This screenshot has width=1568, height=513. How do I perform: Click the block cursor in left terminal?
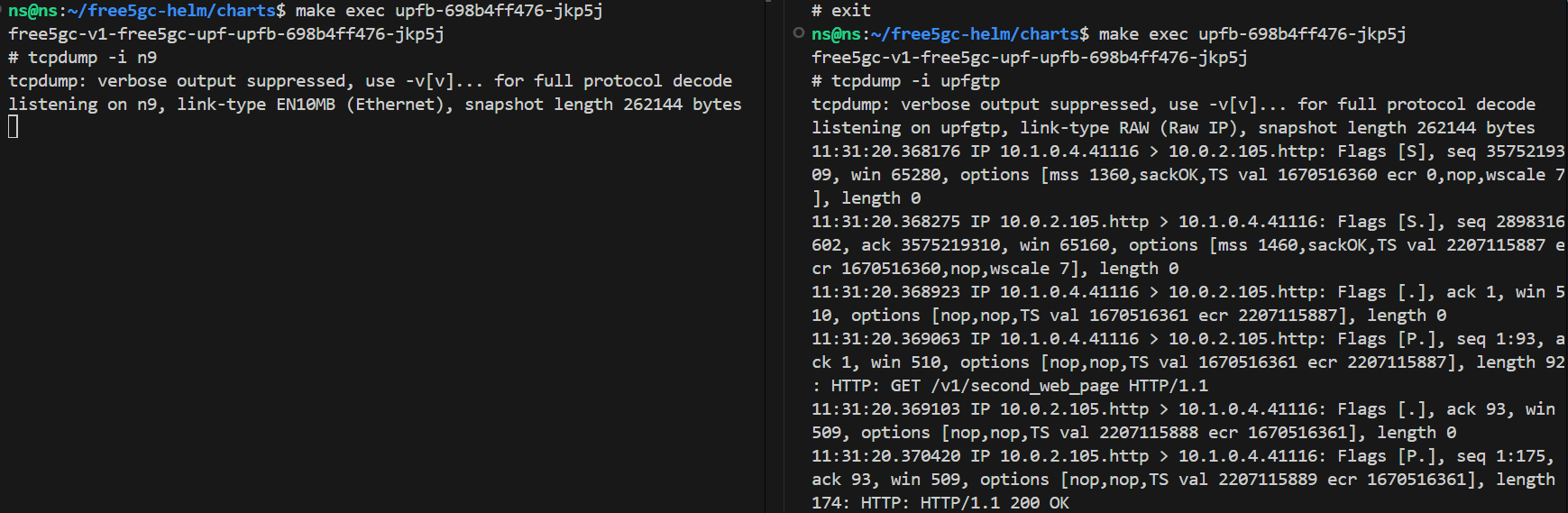click(x=13, y=127)
